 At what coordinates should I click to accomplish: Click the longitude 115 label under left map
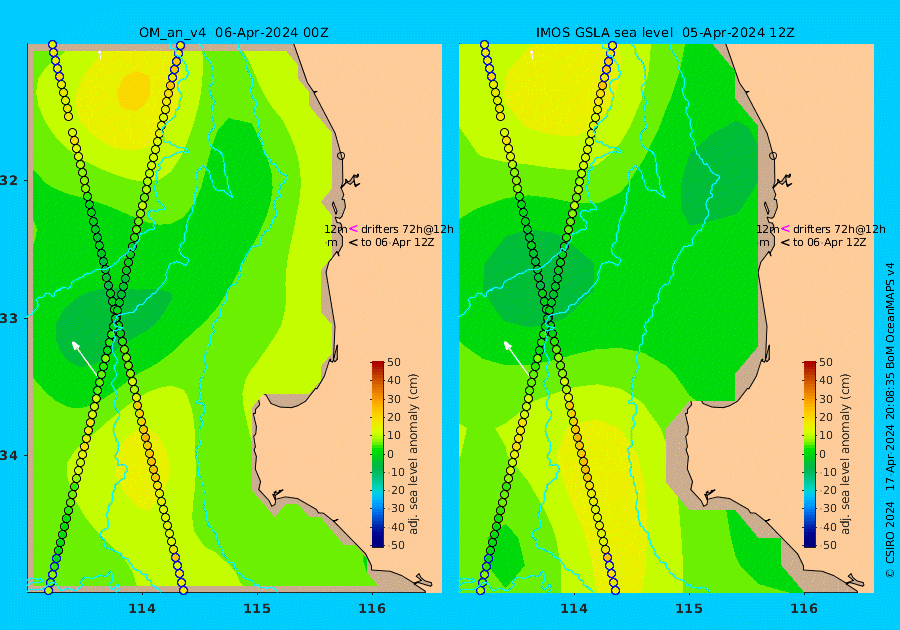(x=257, y=609)
